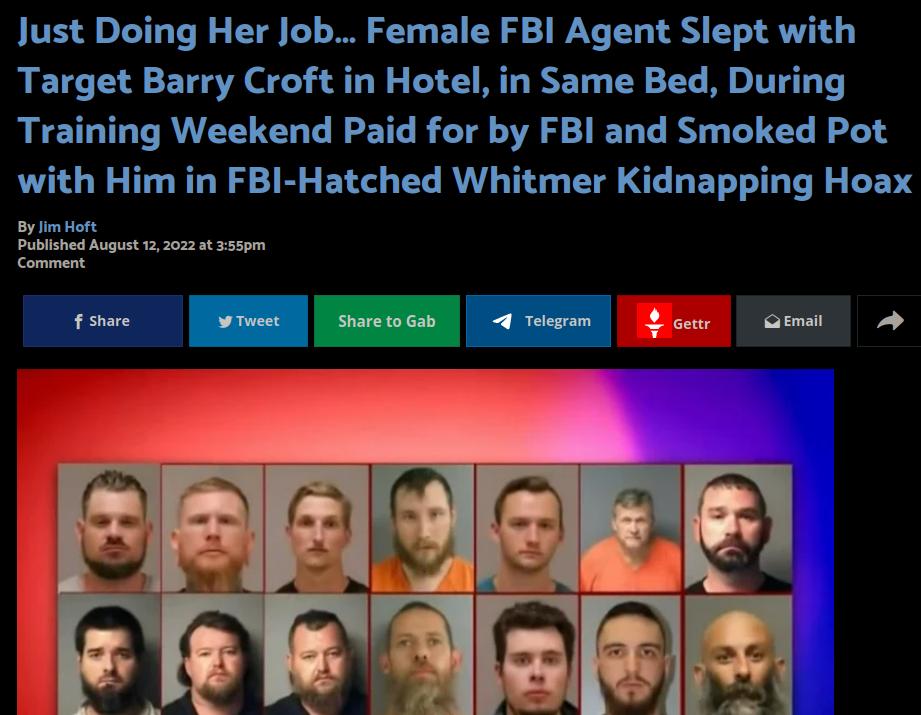Open the Jim Hoft author link
Screen dimensions: 921x715
pyautogui.click(x=67, y=226)
